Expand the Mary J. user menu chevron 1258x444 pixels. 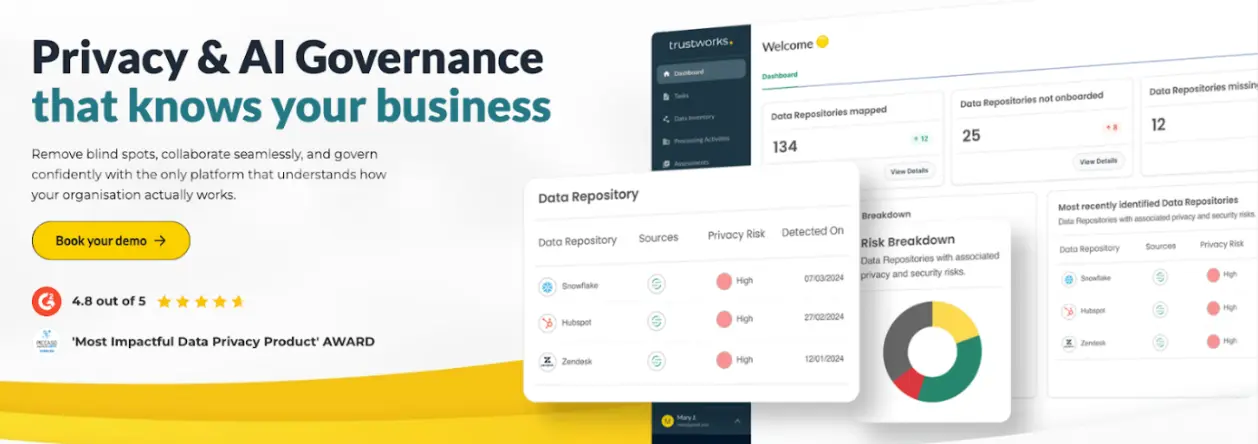738,421
